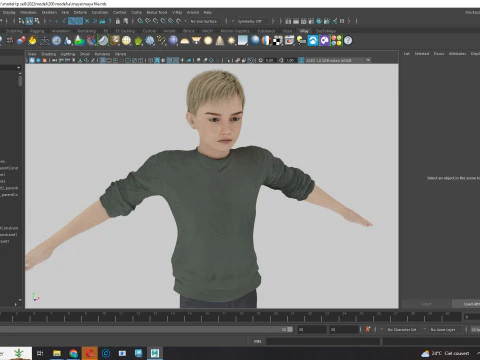Image resolution: width=480 pixels, height=360 pixels.
Task: Click the auto keyframe toggle icon
Action: pyautogui.click(x=368, y=329)
